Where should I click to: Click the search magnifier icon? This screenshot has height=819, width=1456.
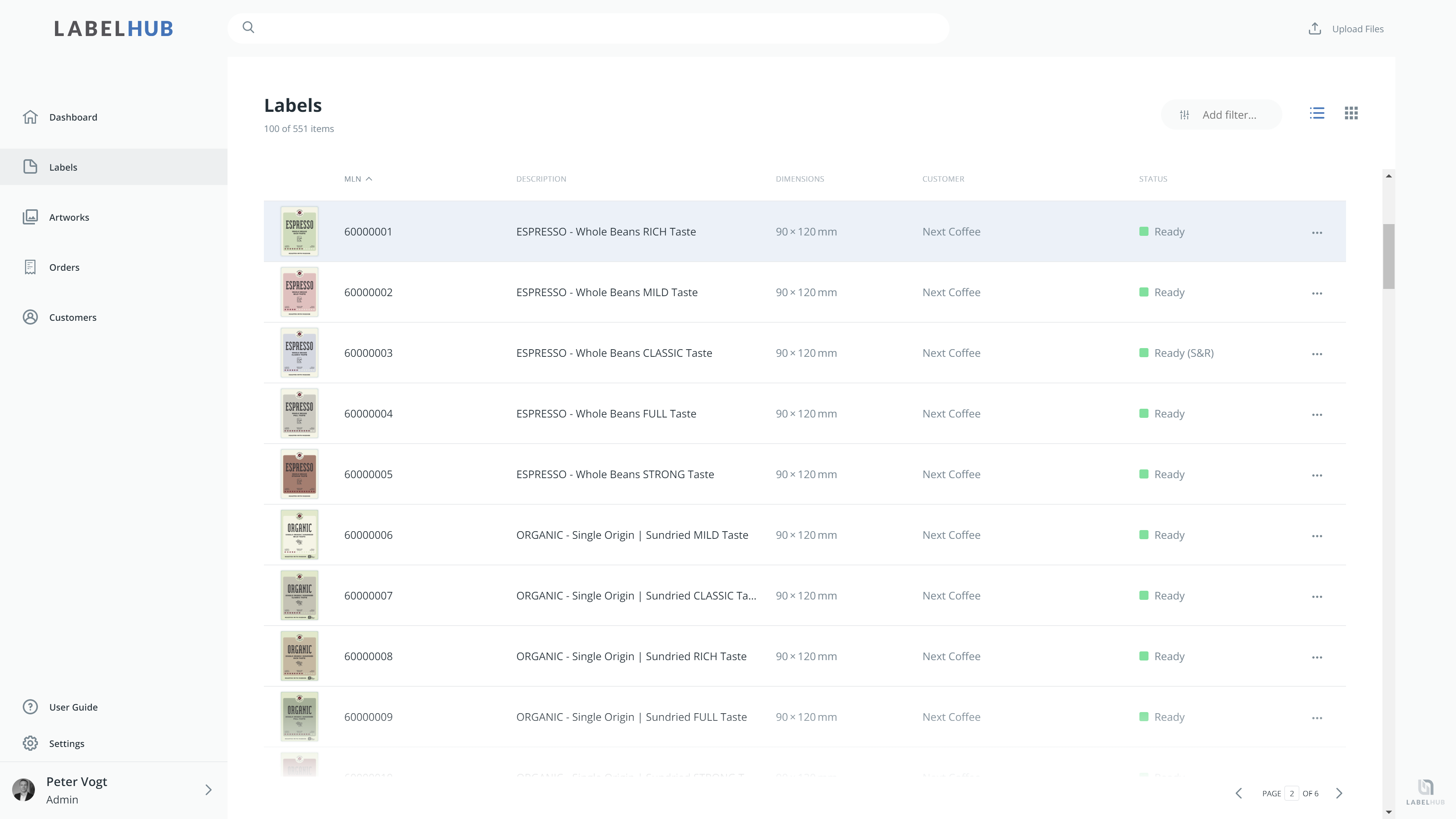coord(248,28)
